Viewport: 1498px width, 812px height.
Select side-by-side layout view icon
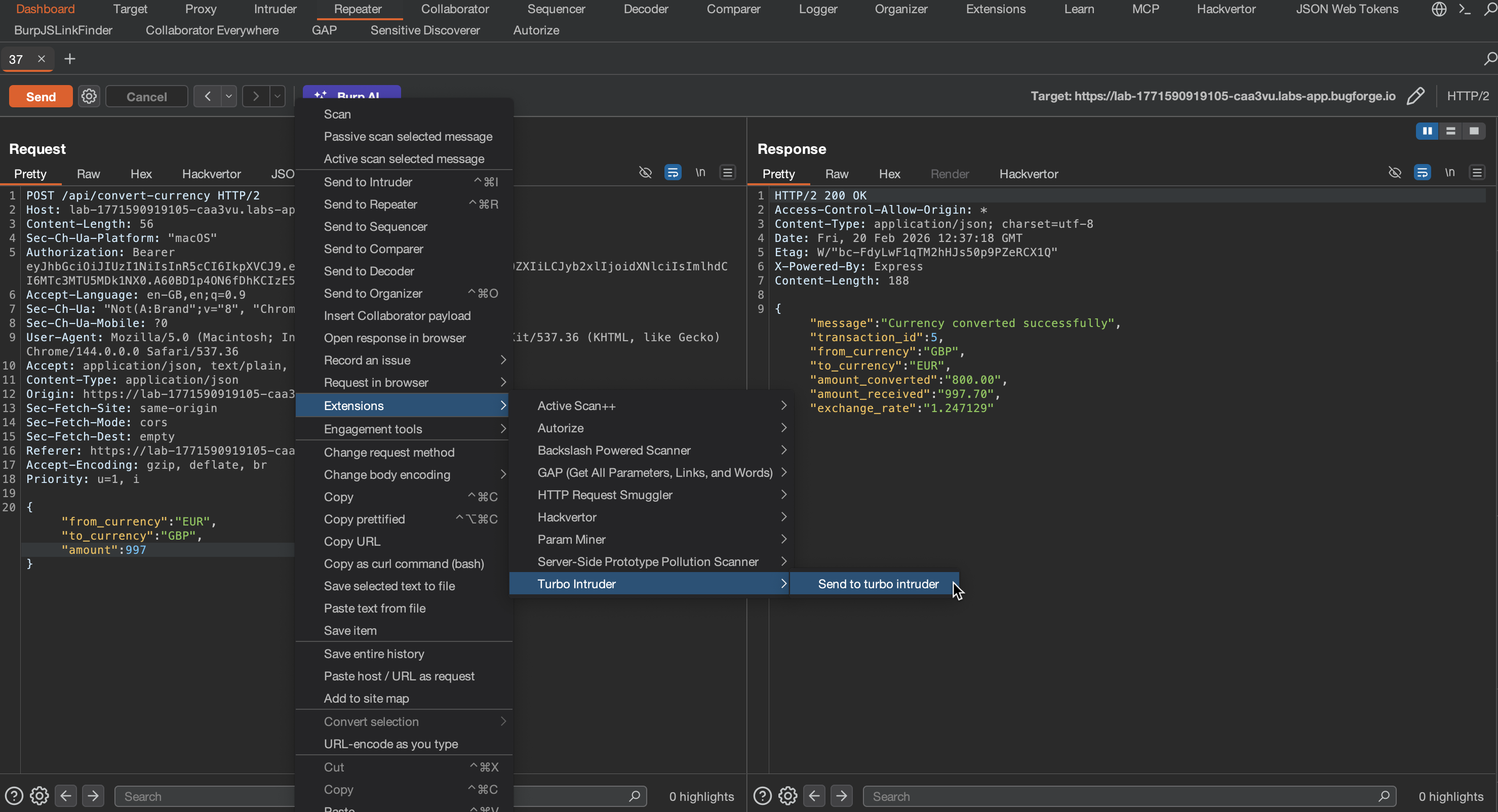point(1427,131)
